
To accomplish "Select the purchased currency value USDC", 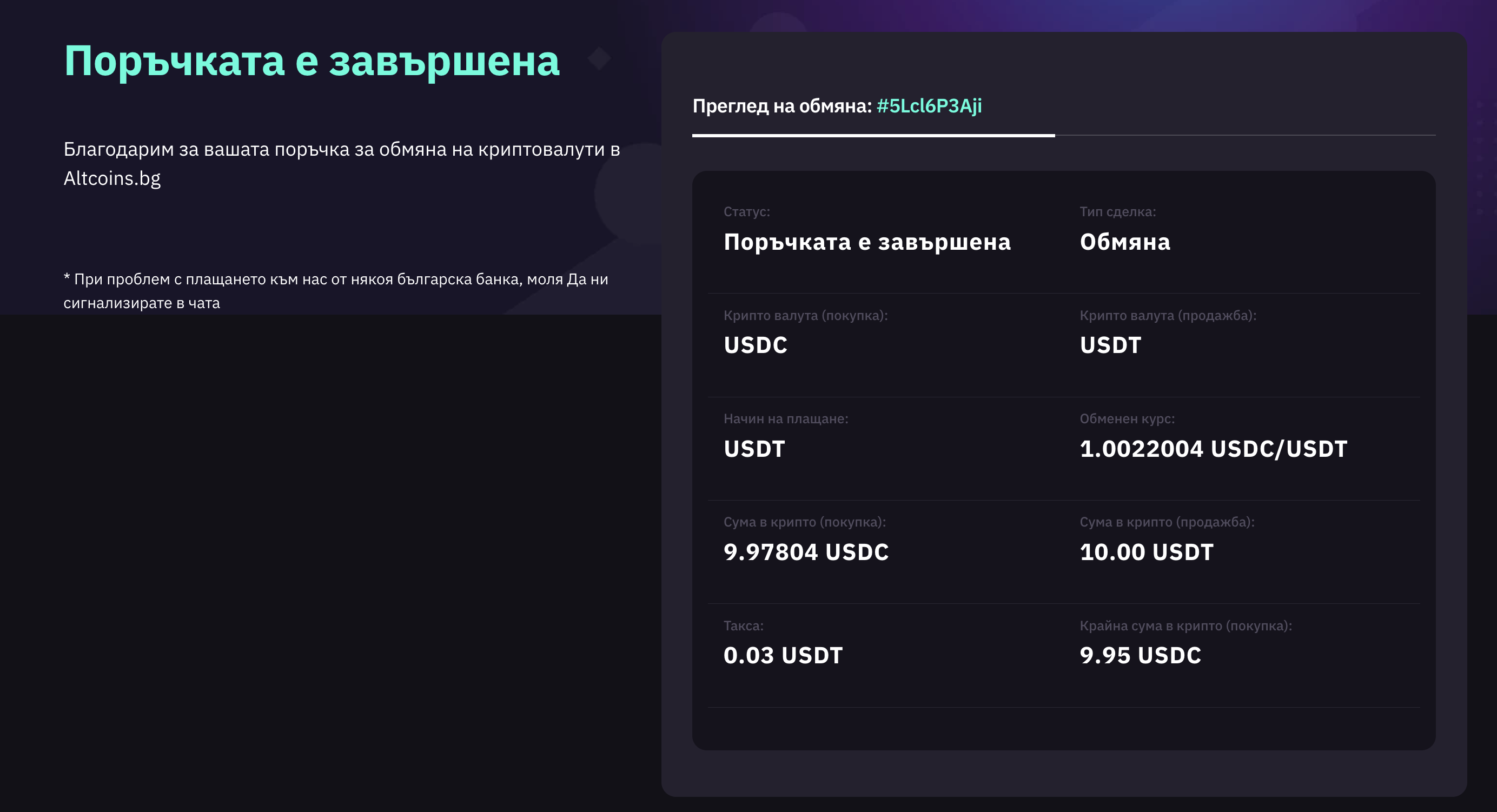I will pos(756,345).
